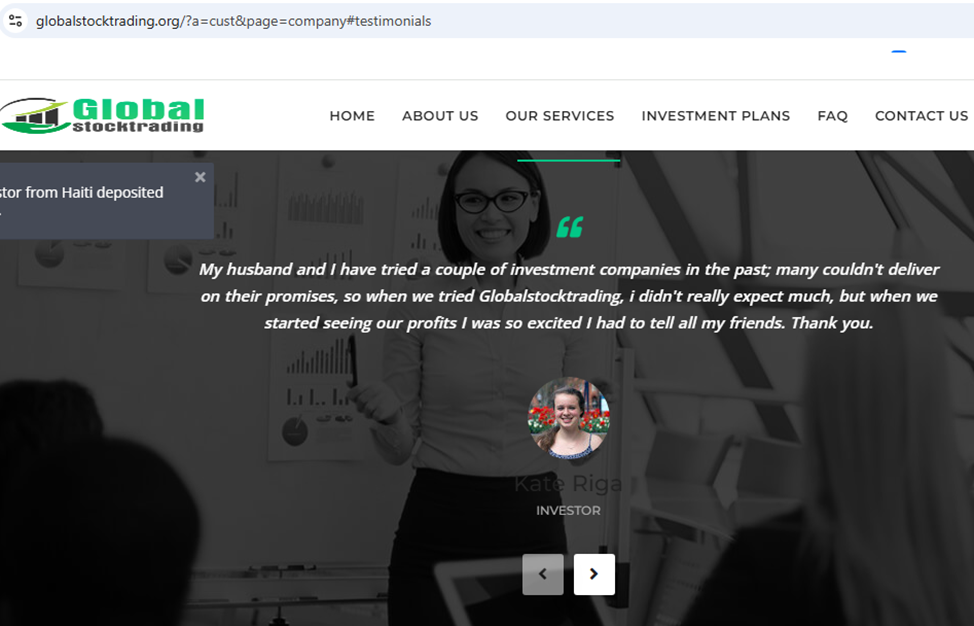The width and height of the screenshot is (974, 626).
Task: Advance to next testimonial with right arrow
Action: [594, 574]
